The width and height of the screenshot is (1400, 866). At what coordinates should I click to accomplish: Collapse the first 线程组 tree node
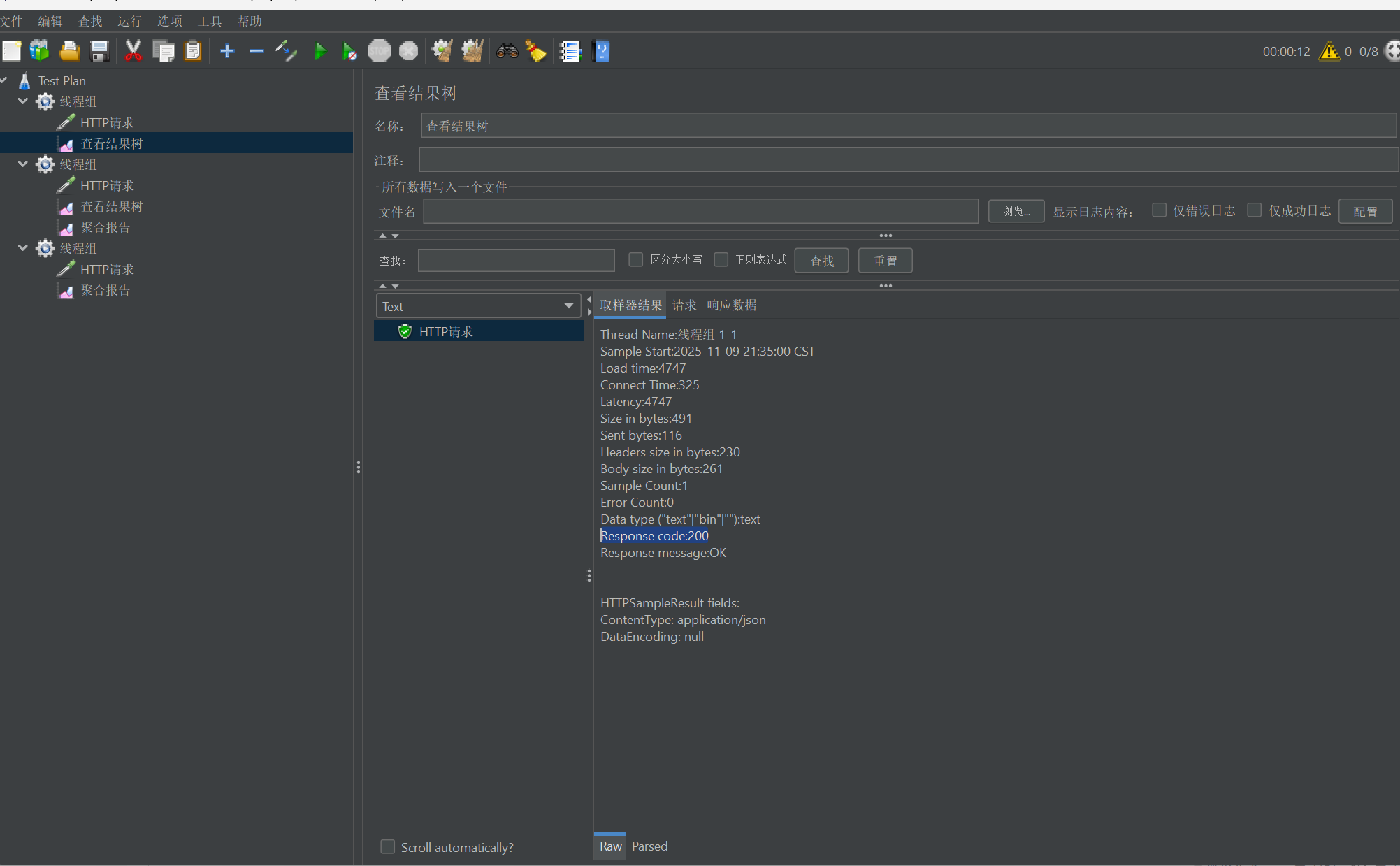23,101
